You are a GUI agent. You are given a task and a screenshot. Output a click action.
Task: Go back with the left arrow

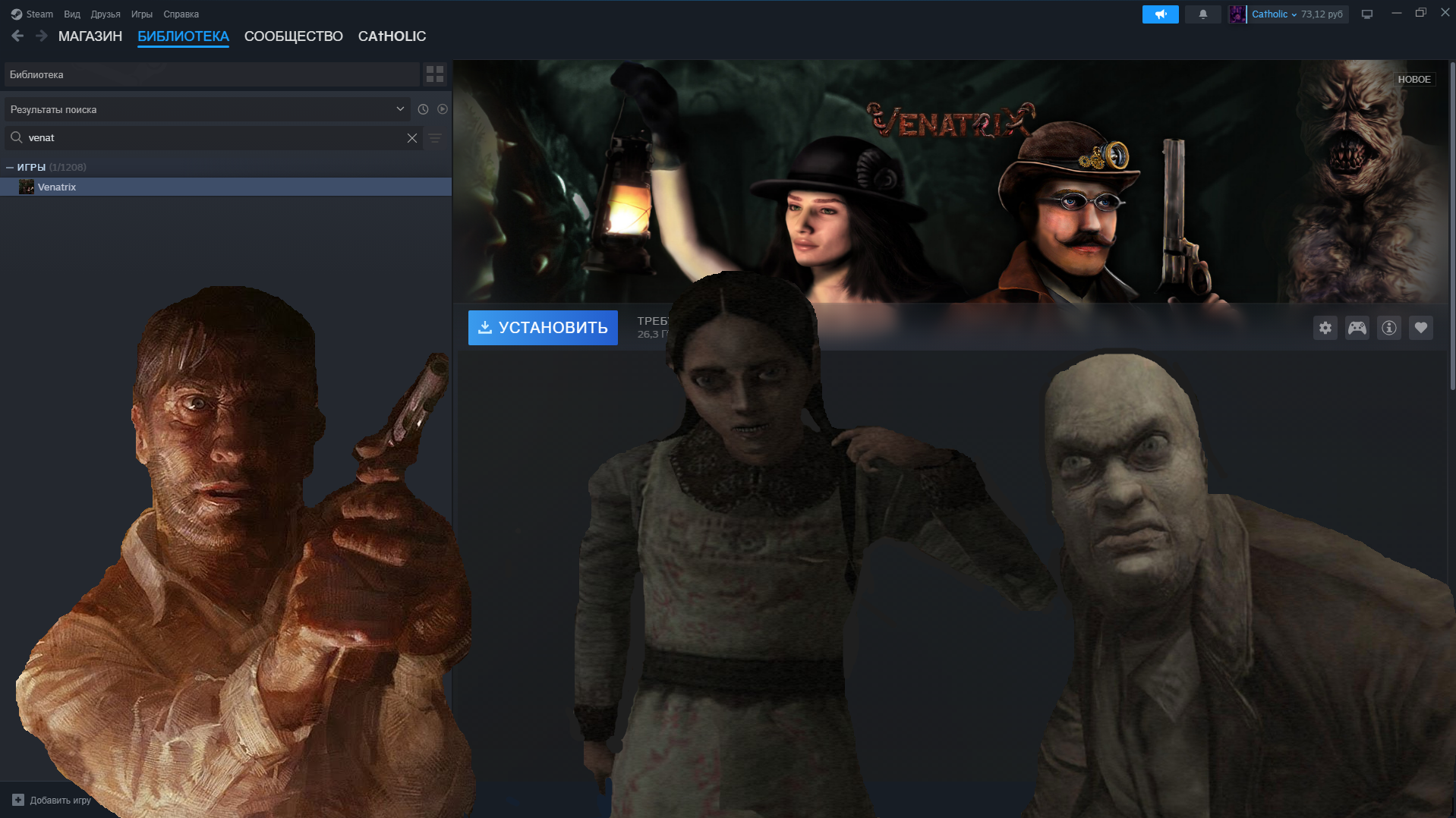(17, 36)
